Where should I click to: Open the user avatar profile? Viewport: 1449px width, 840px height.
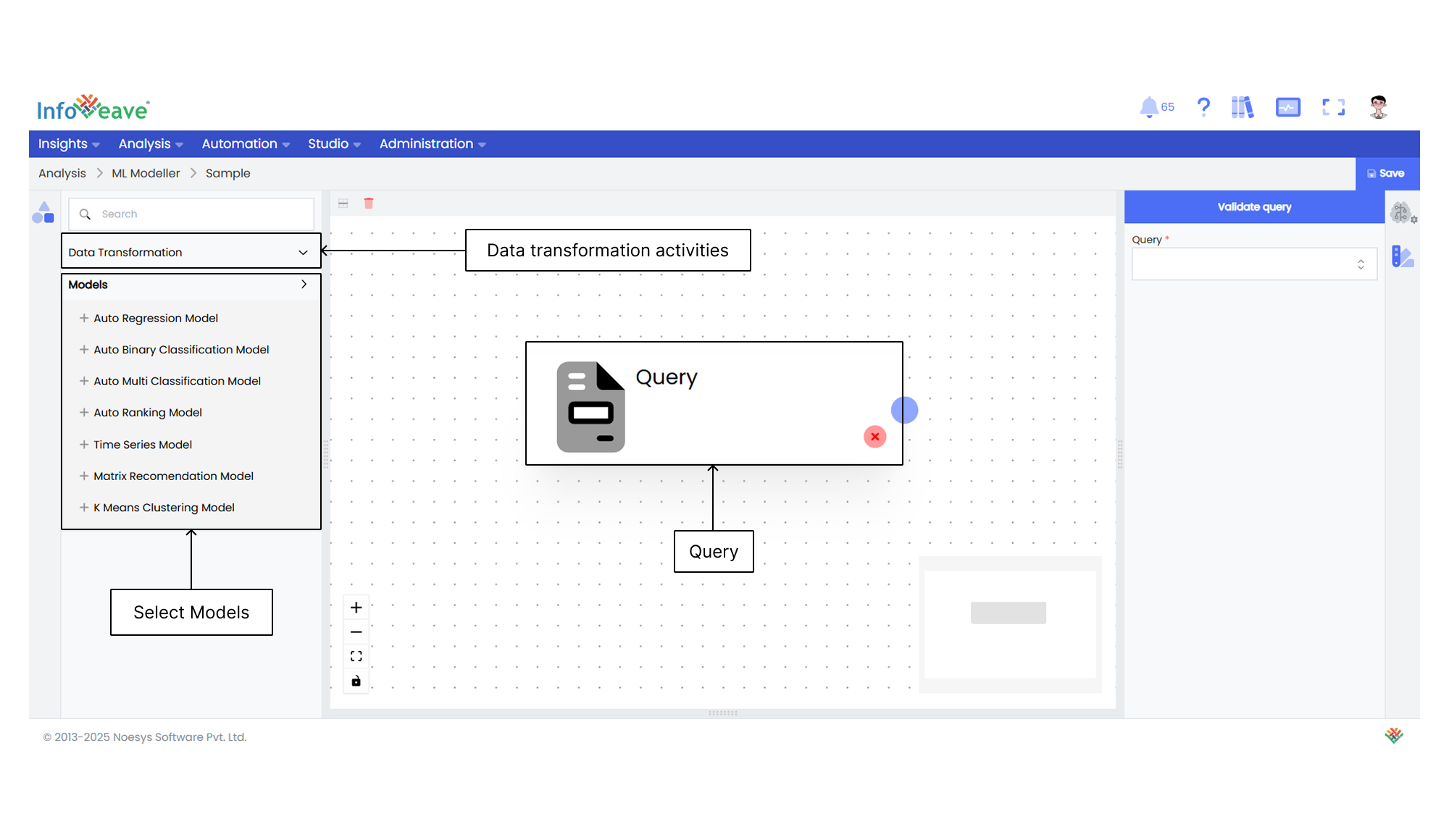tap(1379, 107)
